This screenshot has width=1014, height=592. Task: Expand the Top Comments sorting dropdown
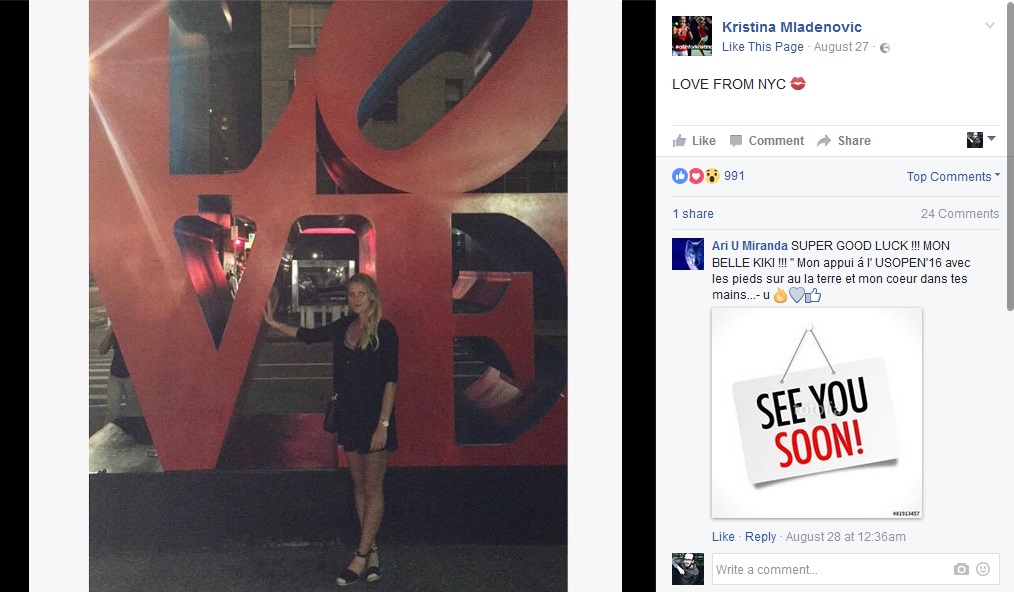953,176
